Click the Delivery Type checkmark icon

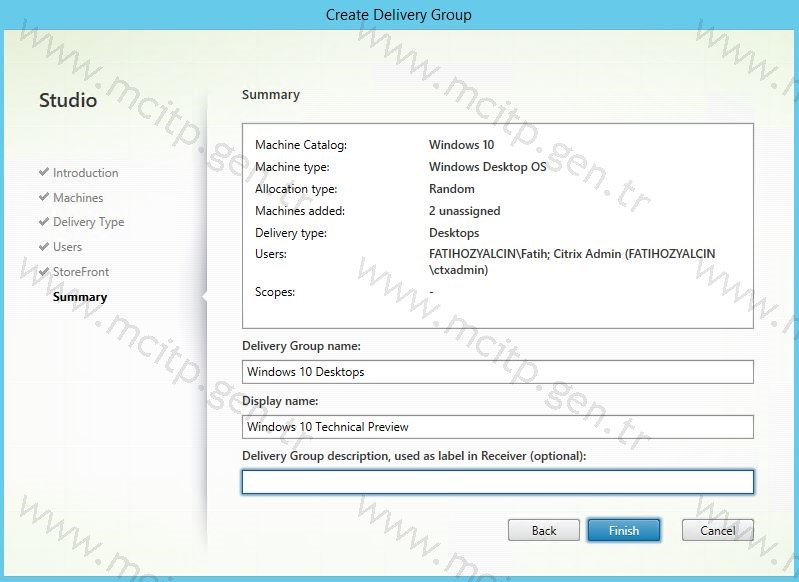(44, 221)
